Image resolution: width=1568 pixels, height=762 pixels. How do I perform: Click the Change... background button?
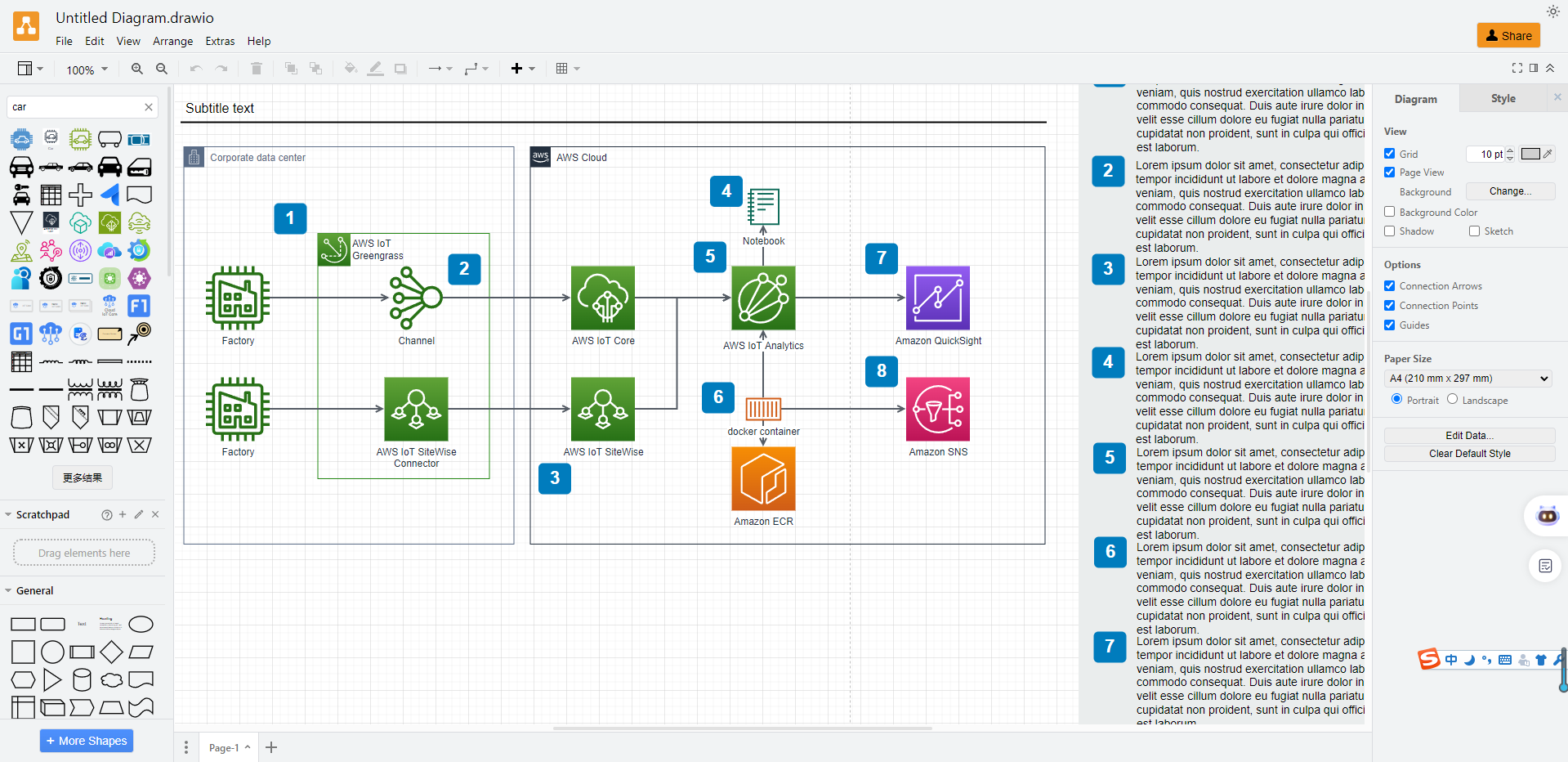tap(1510, 191)
